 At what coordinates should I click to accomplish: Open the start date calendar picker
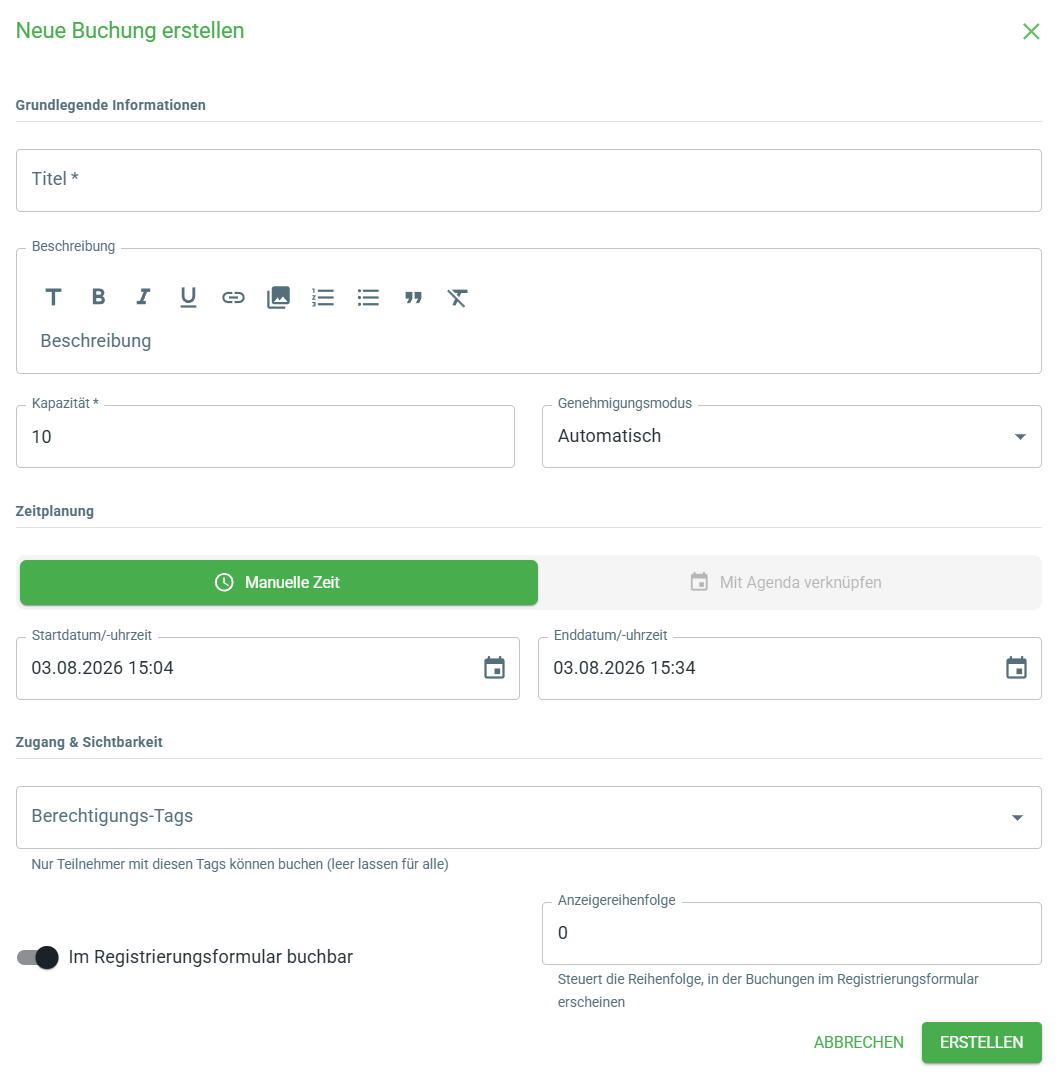point(494,668)
